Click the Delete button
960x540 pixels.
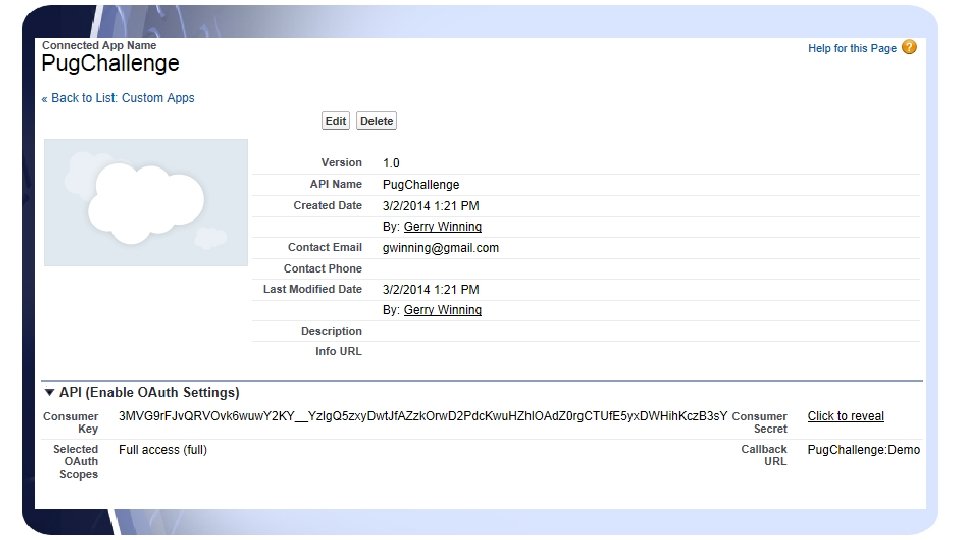(x=377, y=121)
